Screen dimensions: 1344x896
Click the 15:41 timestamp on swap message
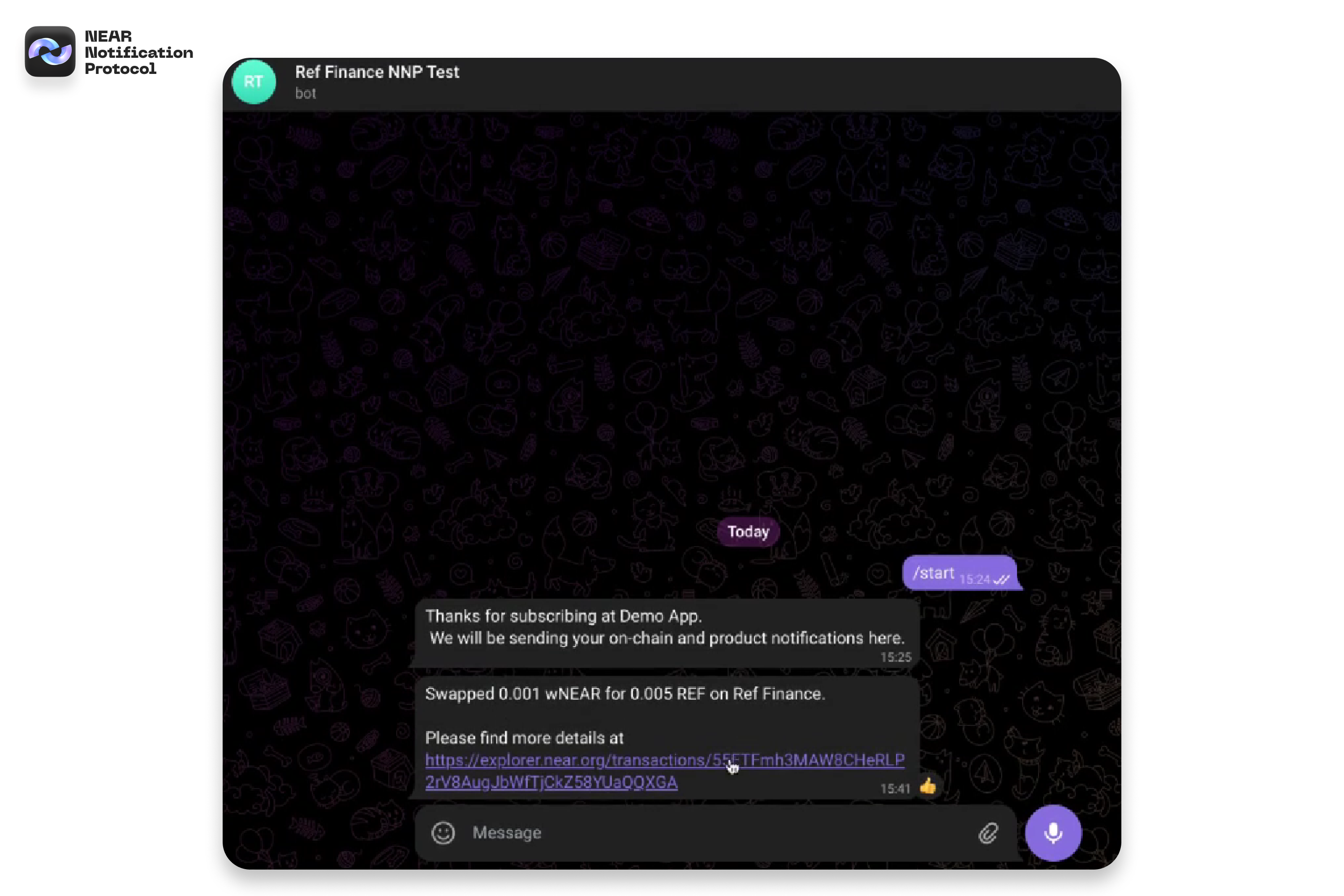click(895, 789)
